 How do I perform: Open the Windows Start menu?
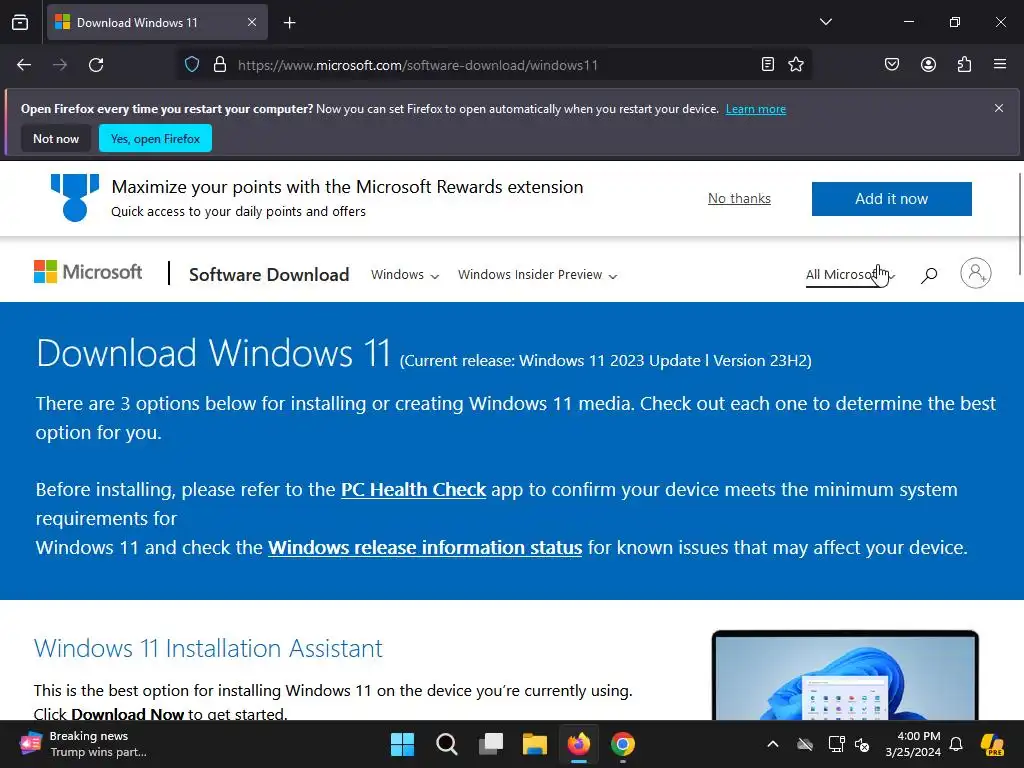pyautogui.click(x=402, y=744)
